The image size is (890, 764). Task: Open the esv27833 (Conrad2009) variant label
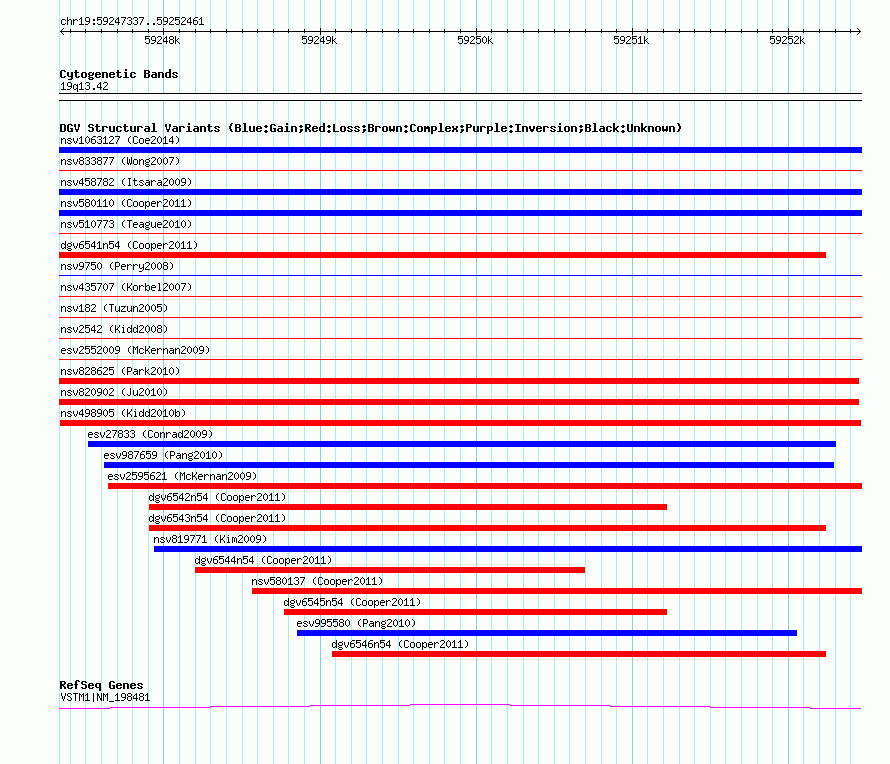150,434
